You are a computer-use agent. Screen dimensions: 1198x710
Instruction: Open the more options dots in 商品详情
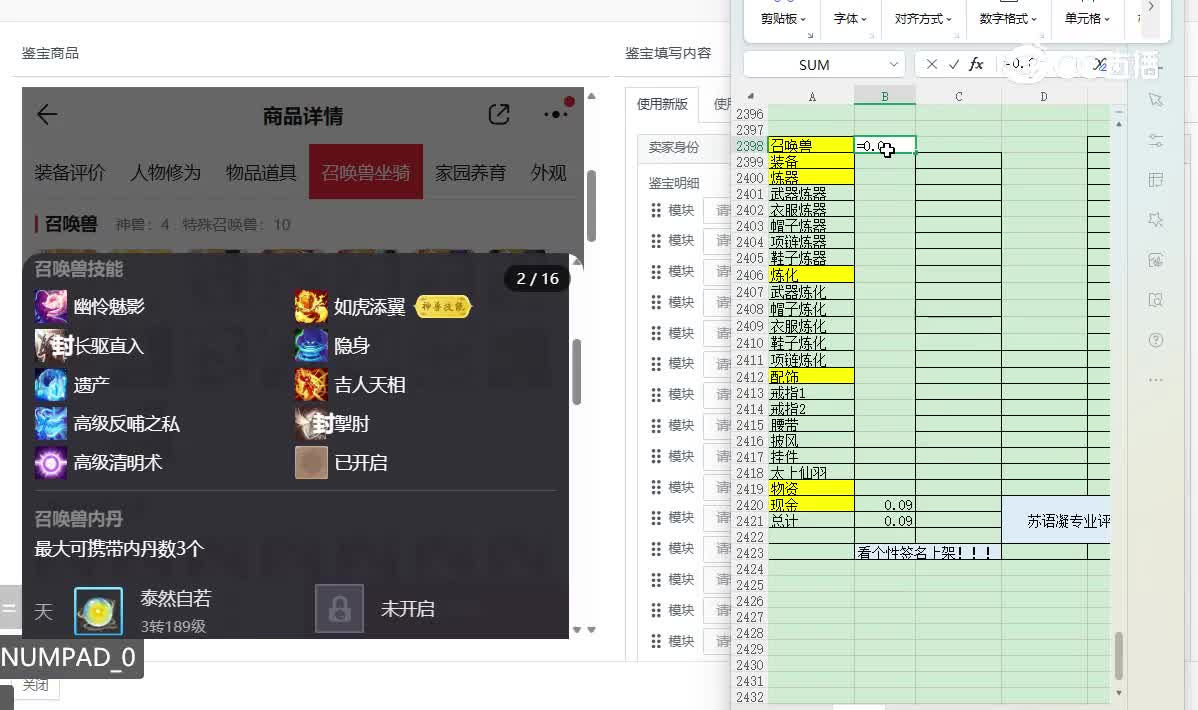click(556, 114)
